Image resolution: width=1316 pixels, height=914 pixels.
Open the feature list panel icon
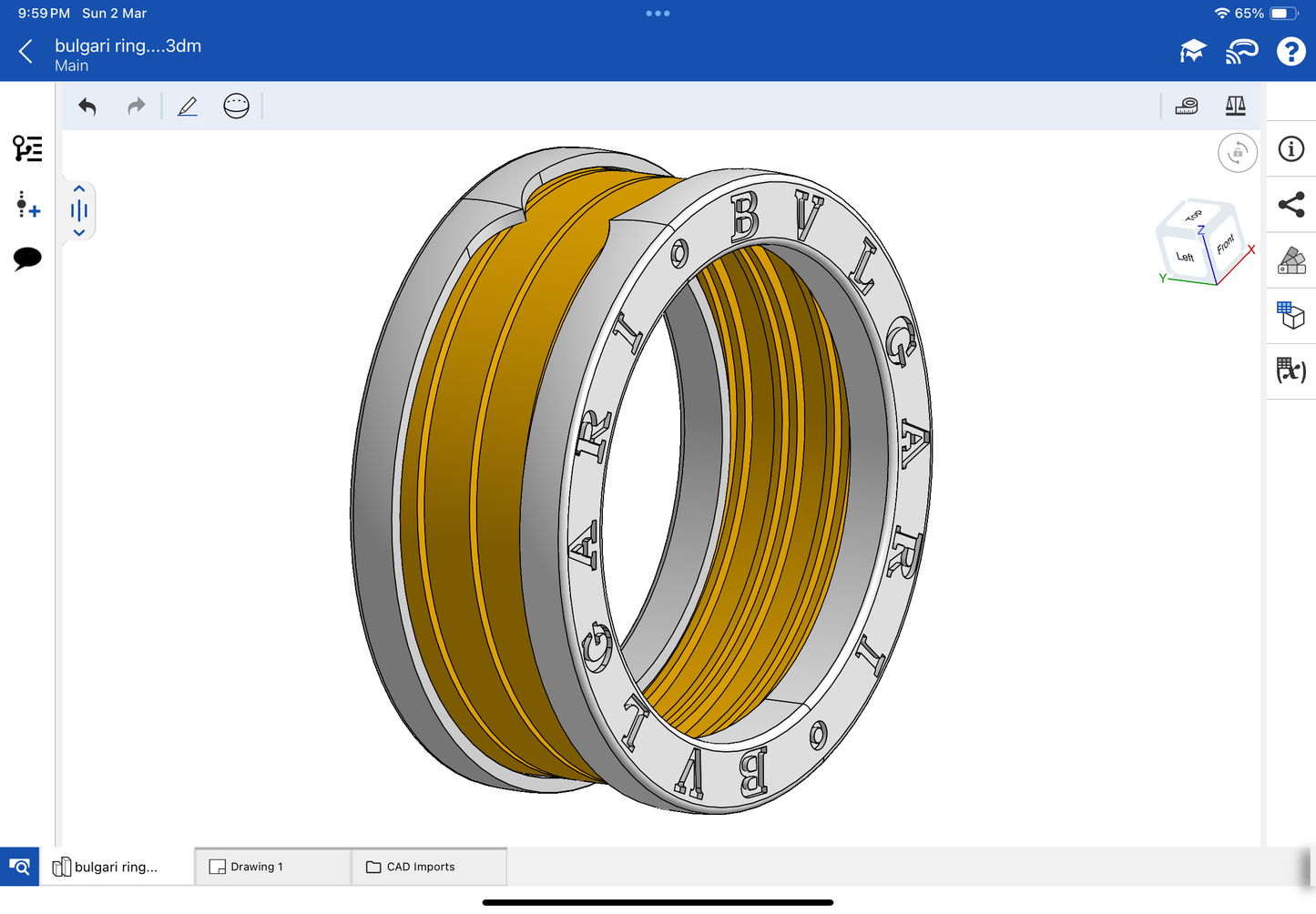point(27,148)
